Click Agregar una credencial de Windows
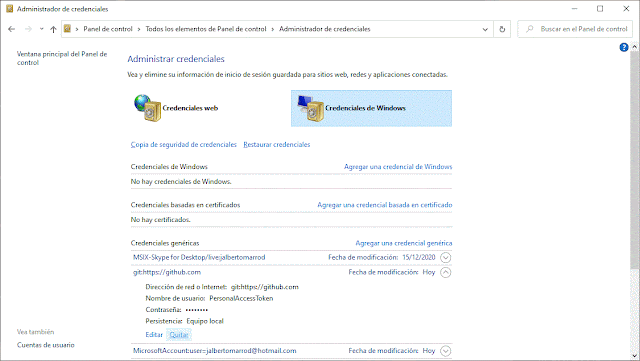The height and width of the screenshot is (361, 640). 398,167
